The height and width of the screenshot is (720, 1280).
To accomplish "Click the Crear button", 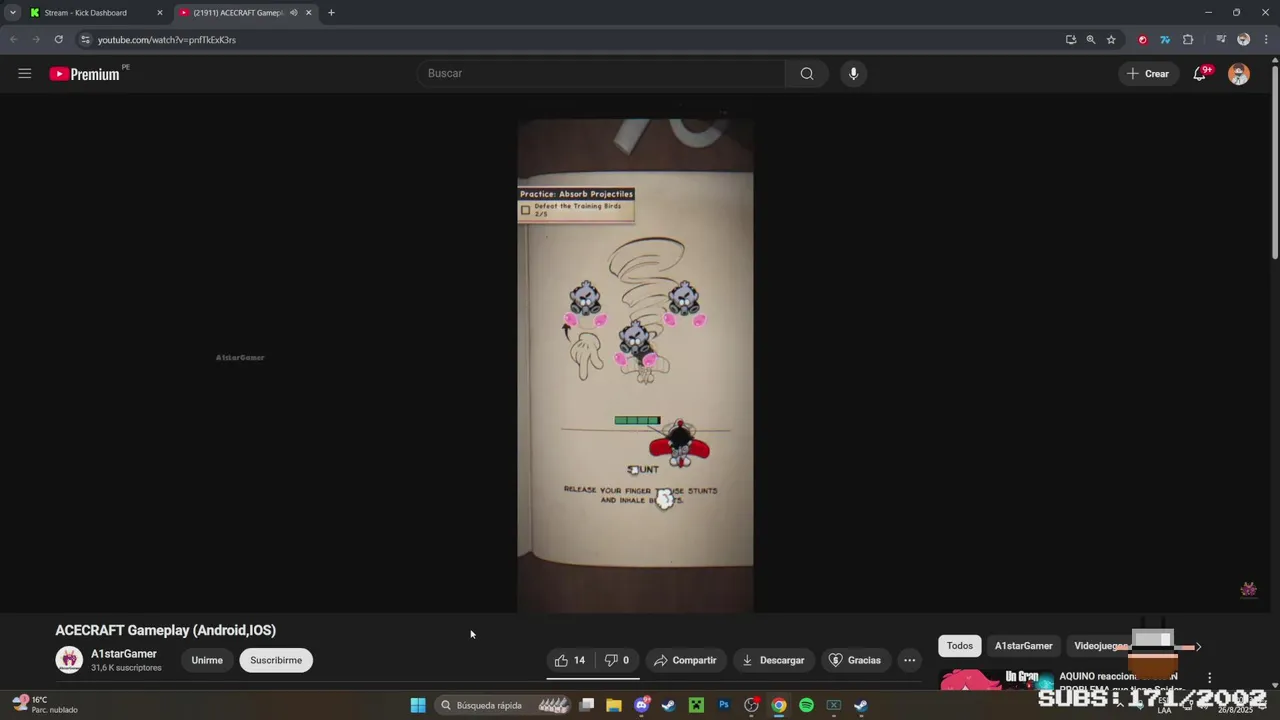I will (x=1147, y=73).
